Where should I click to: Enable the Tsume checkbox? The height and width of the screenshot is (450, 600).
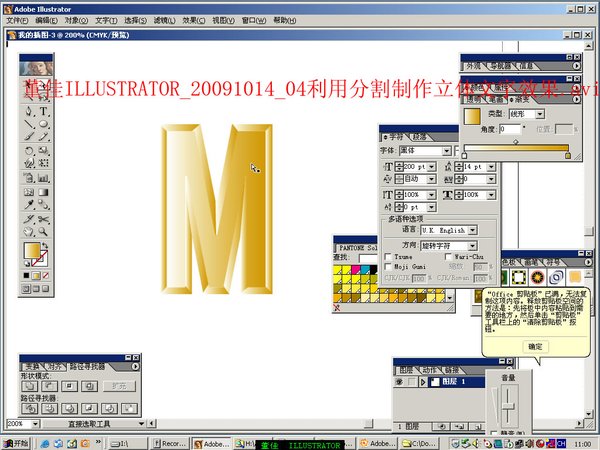(389, 256)
